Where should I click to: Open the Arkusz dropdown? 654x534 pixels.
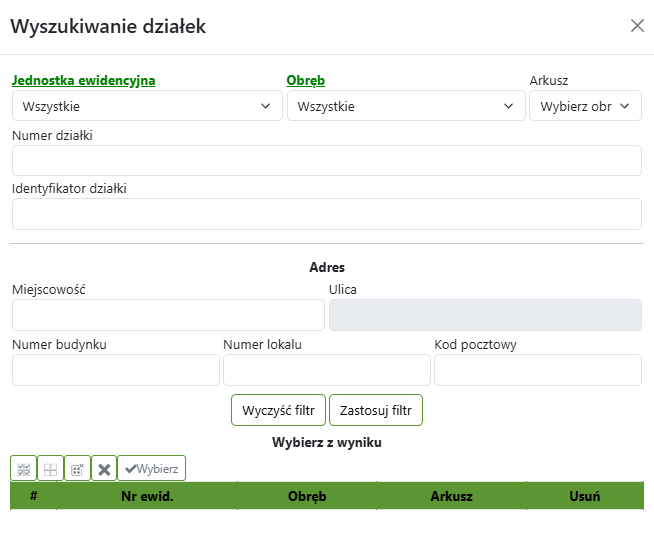pos(585,106)
